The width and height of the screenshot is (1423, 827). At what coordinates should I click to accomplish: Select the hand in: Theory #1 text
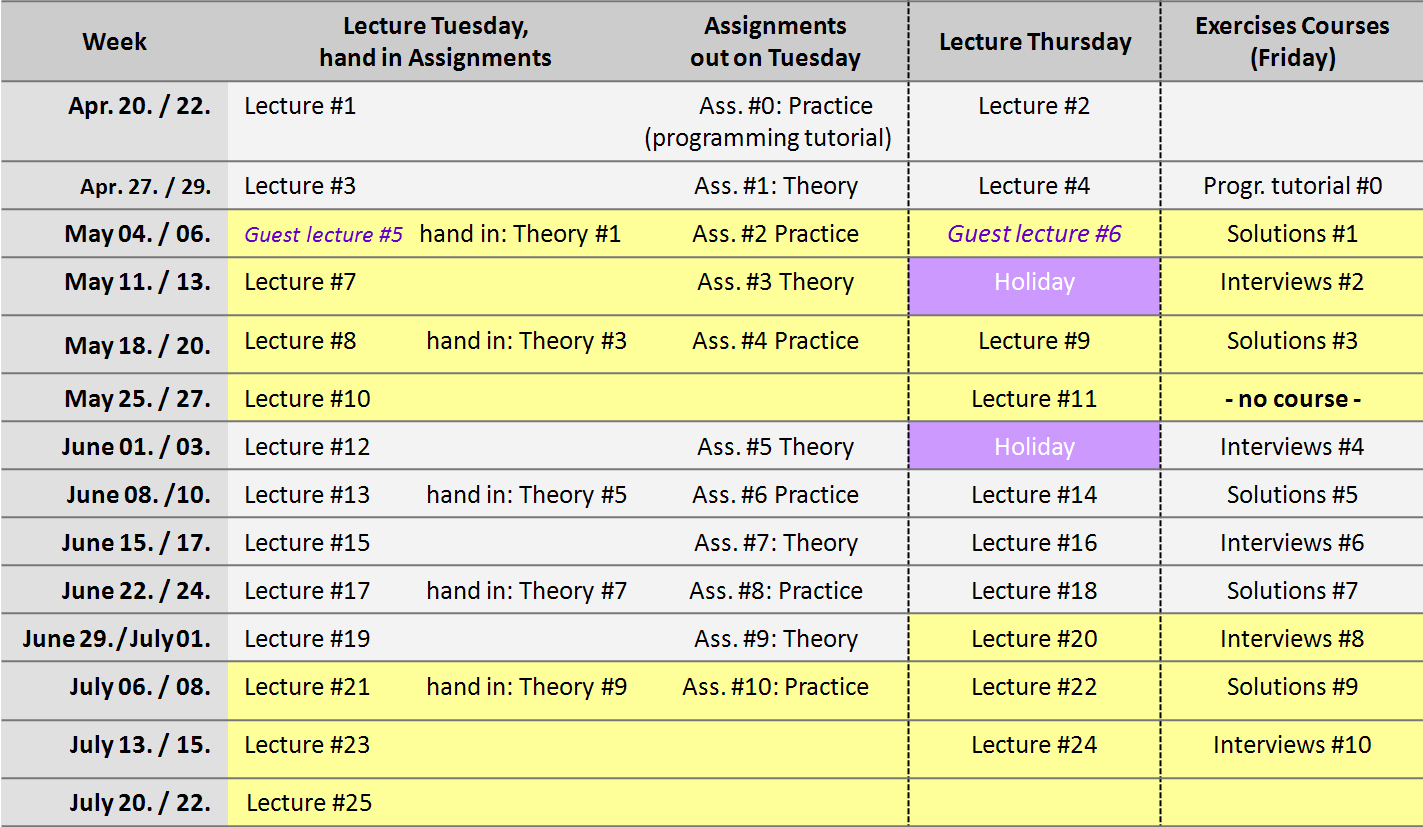click(520, 234)
